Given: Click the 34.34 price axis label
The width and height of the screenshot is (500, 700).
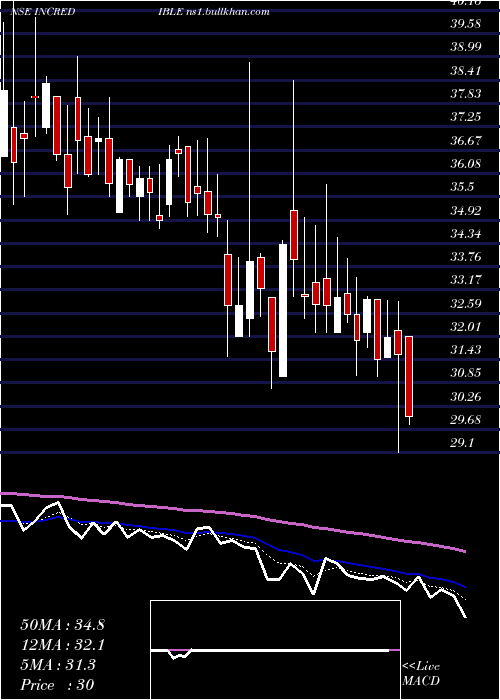Looking at the screenshot, I should click(466, 233).
